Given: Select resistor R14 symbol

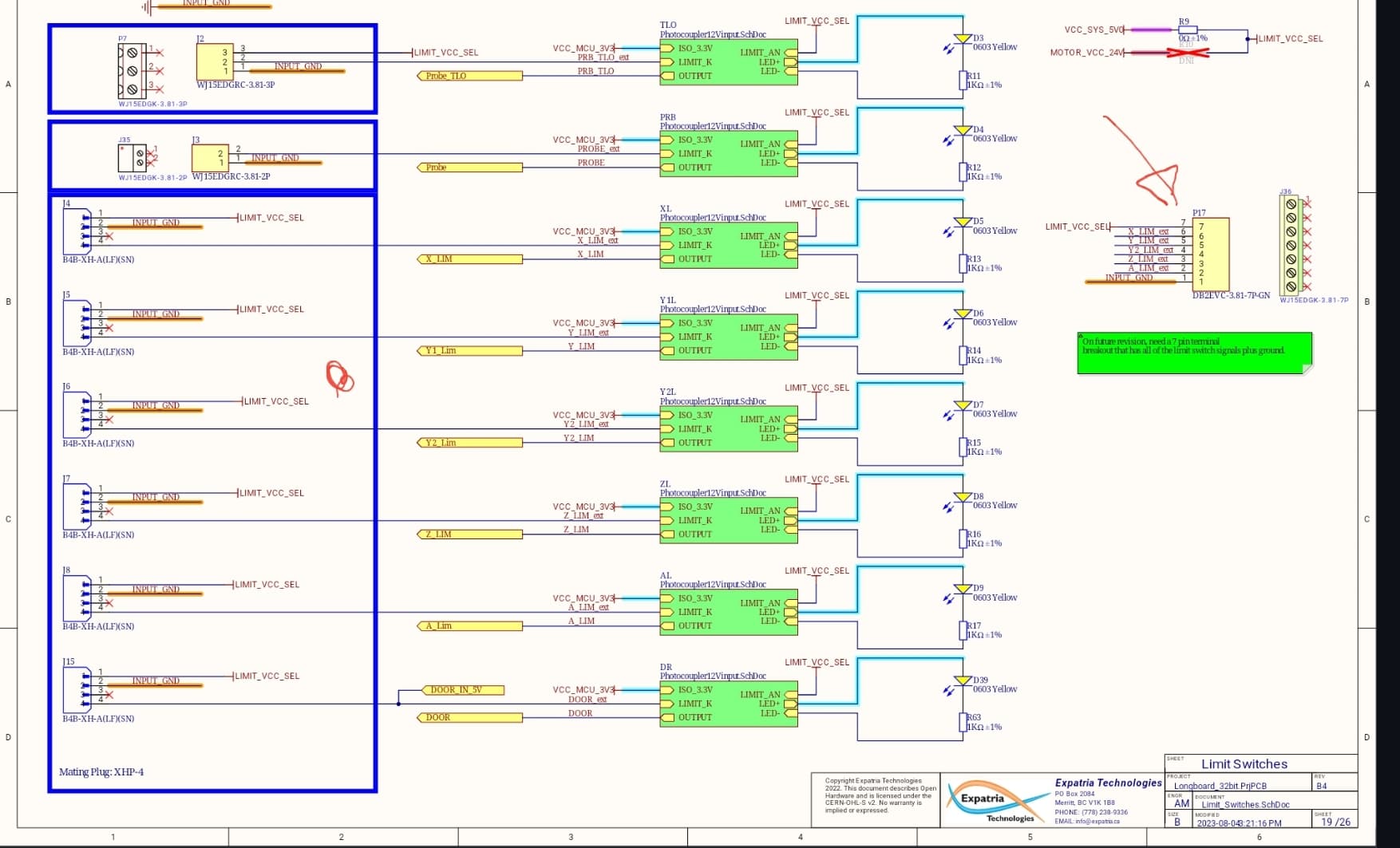Looking at the screenshot, I should 963,355.
